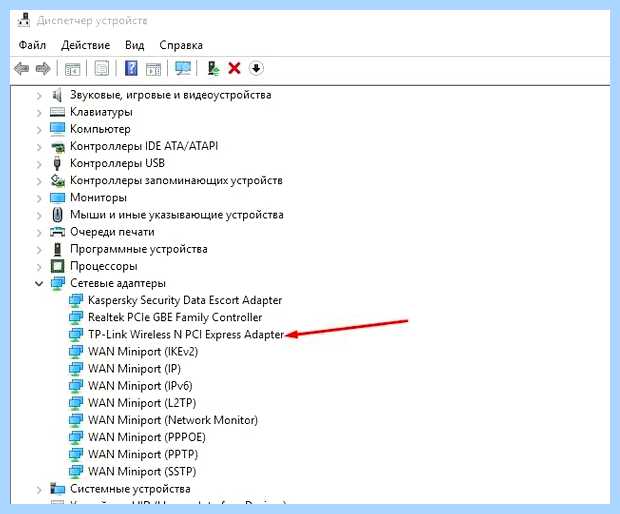Image resolution: width=620 pixels, height=514 pixels.
Task: Open the Вид menu
Action: click(134, 45)
